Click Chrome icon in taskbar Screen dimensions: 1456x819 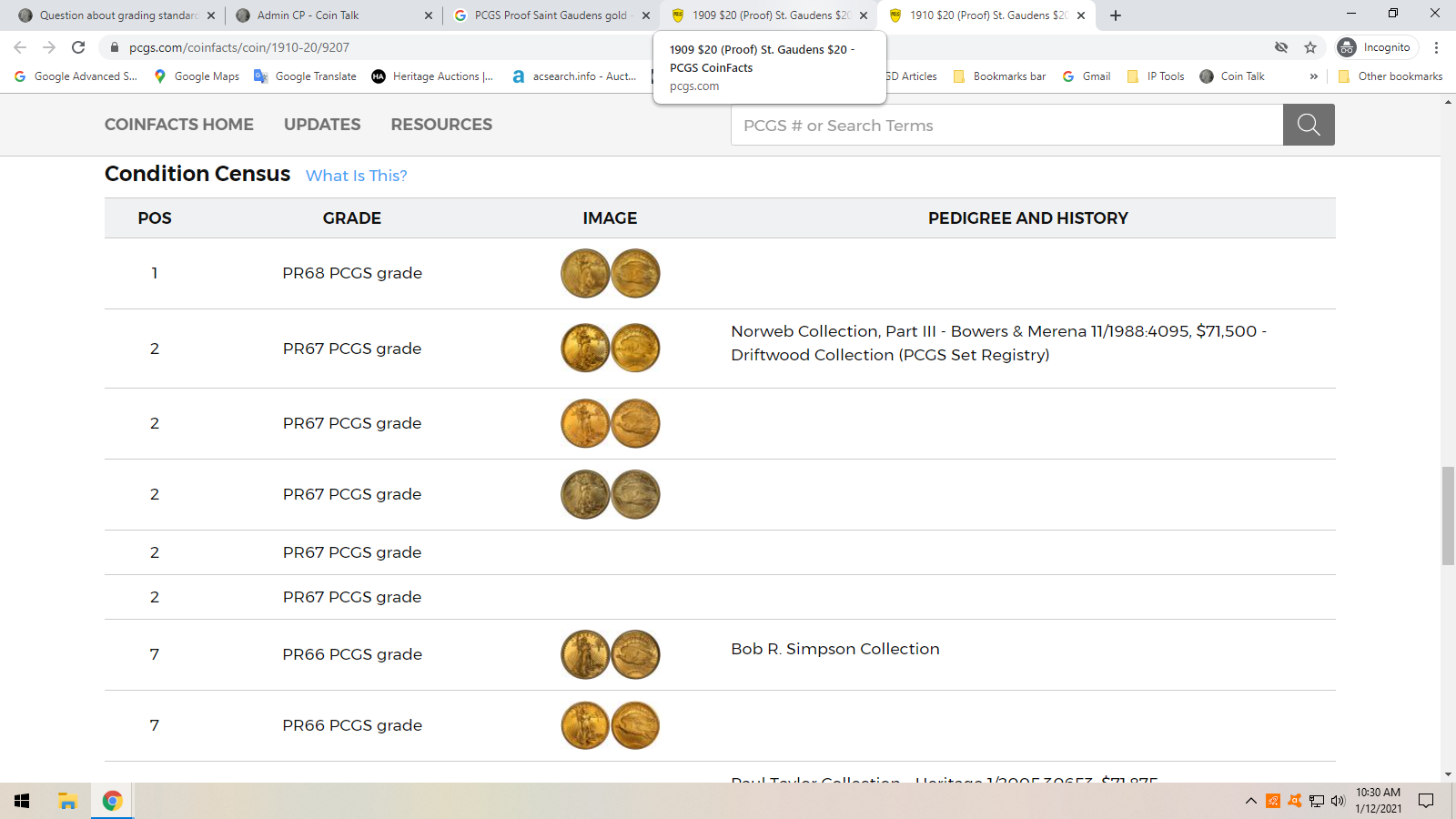(112, 801)
